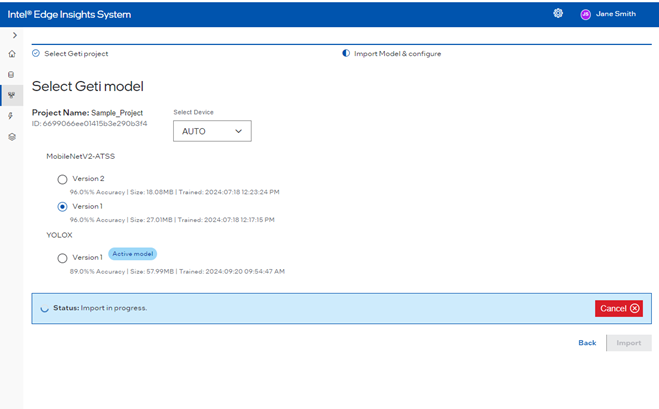Image resolution: width=659 pixels, height=409 pixels.
Task: Select YOLOX Version 1 radio button
Action: pos(62,258)
